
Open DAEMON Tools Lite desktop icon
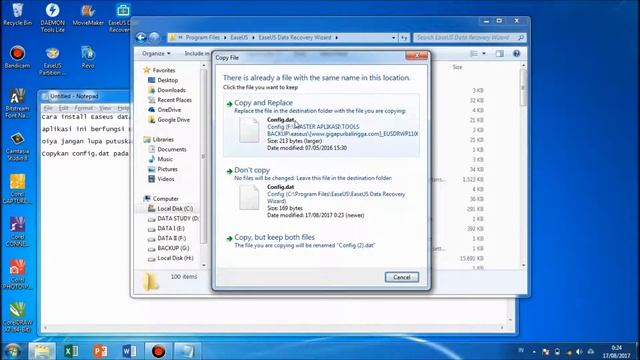click(53, 17)
